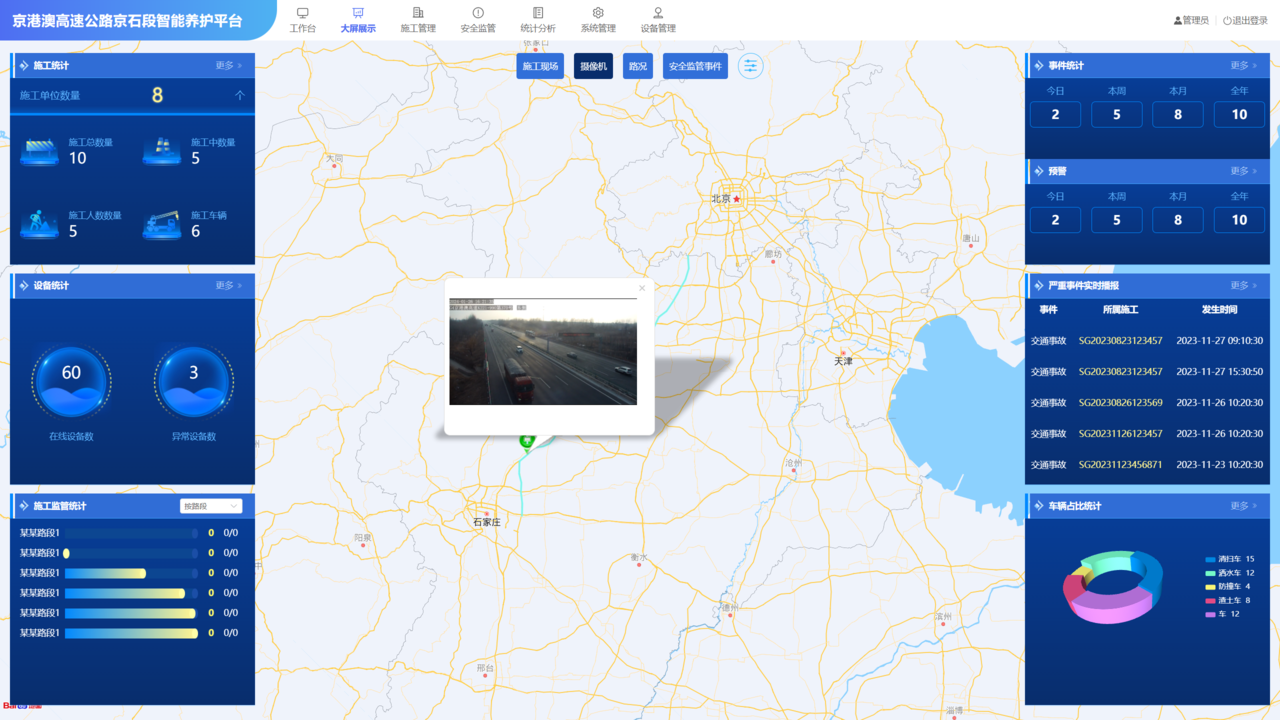
Task: Click the 退出登录 logout link
Action: tap(1245, 20)
